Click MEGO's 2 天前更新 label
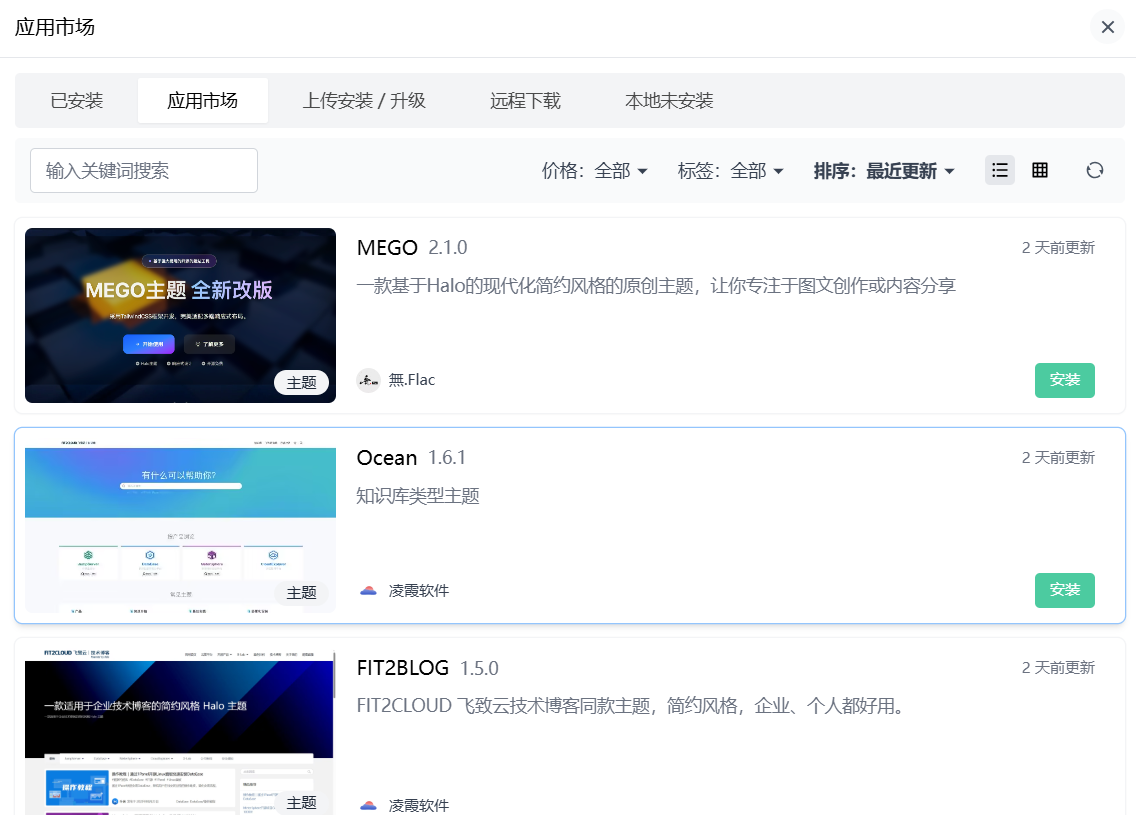The width and height of the screenshot is (1136, 815). (1058, 248)
